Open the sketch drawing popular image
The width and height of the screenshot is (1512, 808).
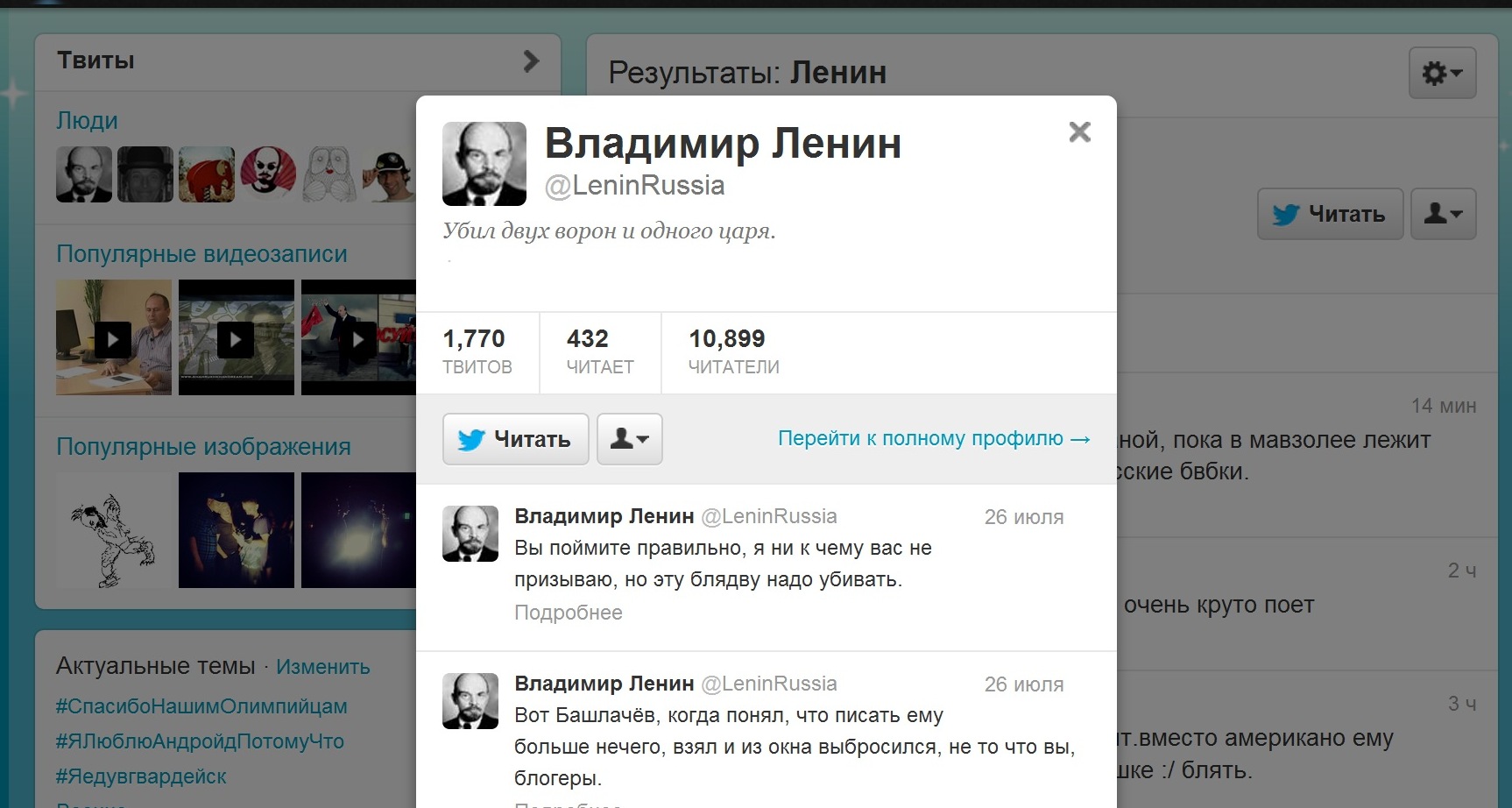(x=114, y=530)
